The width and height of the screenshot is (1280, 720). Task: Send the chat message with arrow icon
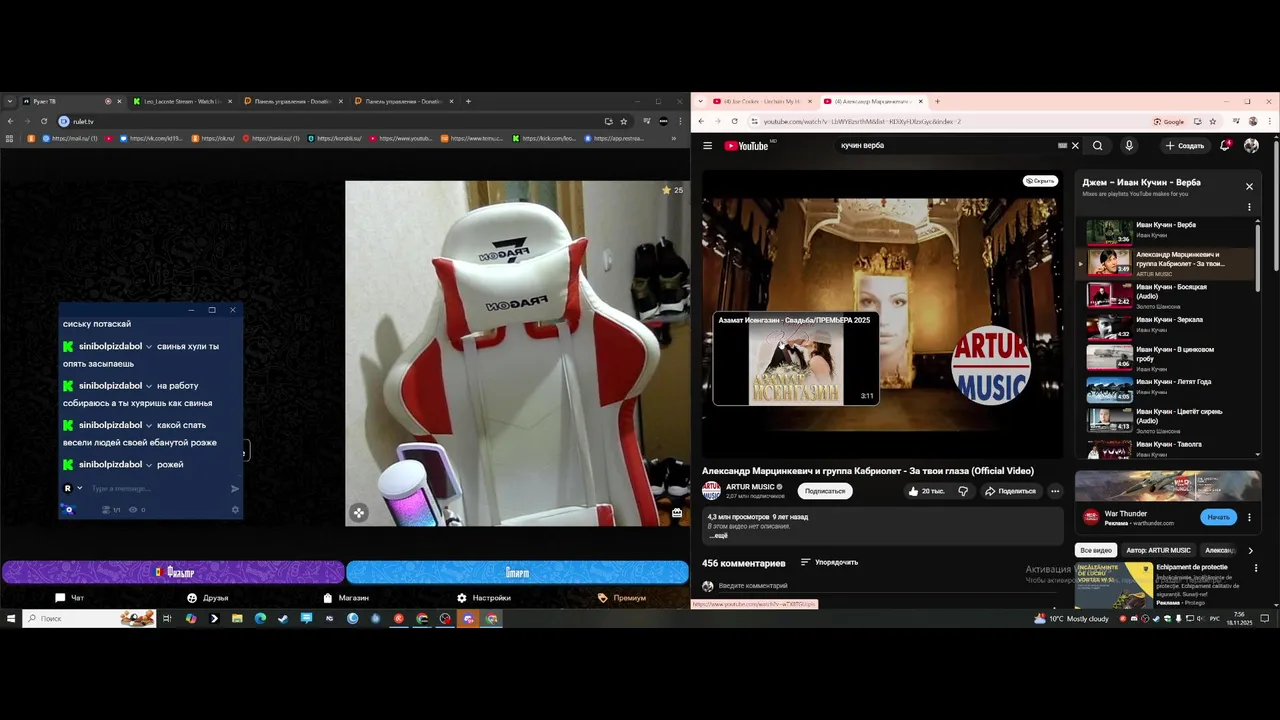point(235,489)
